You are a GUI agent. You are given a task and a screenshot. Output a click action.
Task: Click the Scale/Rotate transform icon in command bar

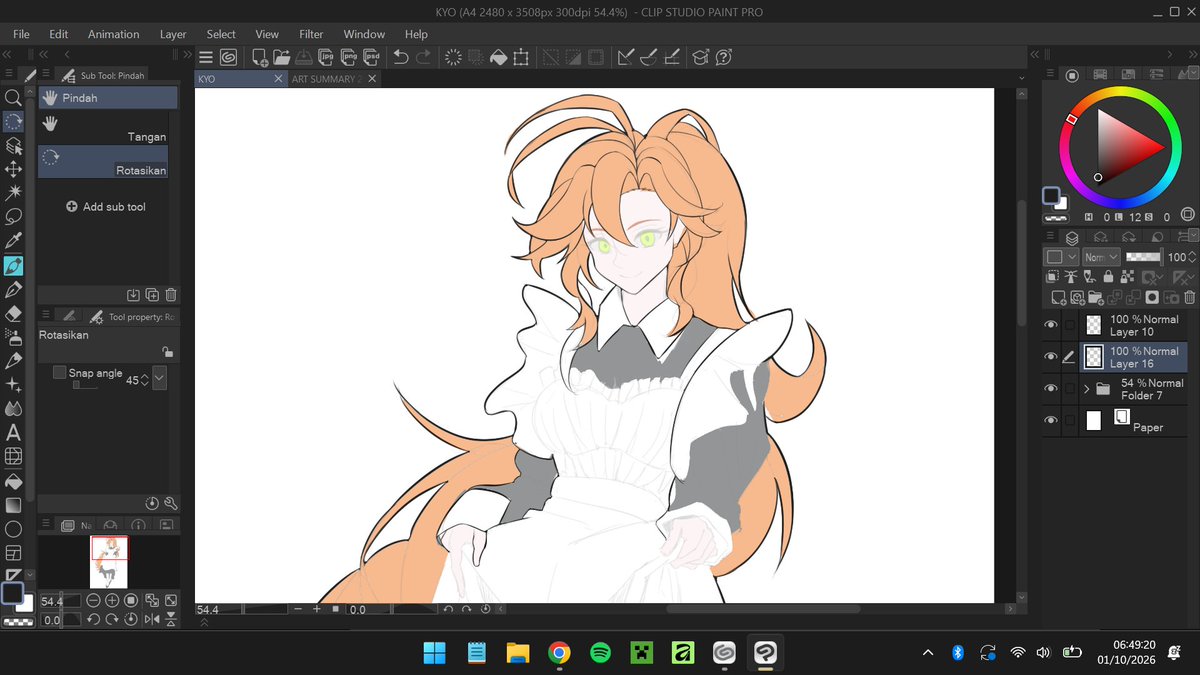521,57
